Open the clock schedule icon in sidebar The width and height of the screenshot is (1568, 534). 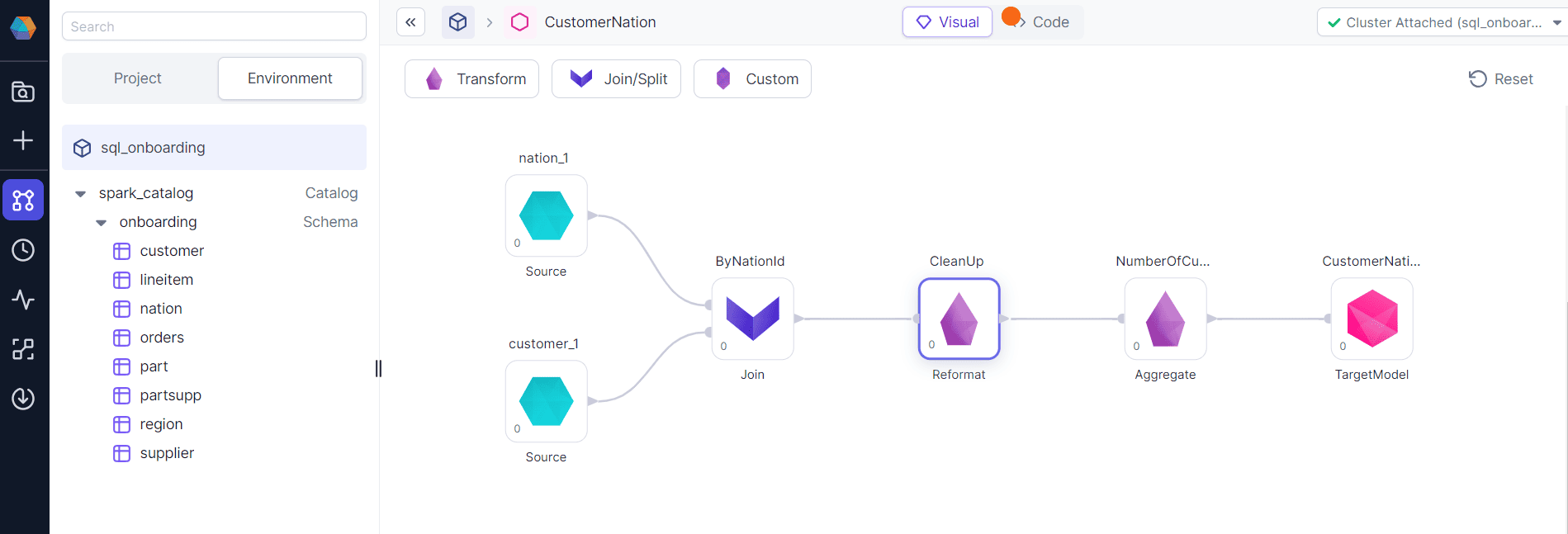[x=23, y=250]
